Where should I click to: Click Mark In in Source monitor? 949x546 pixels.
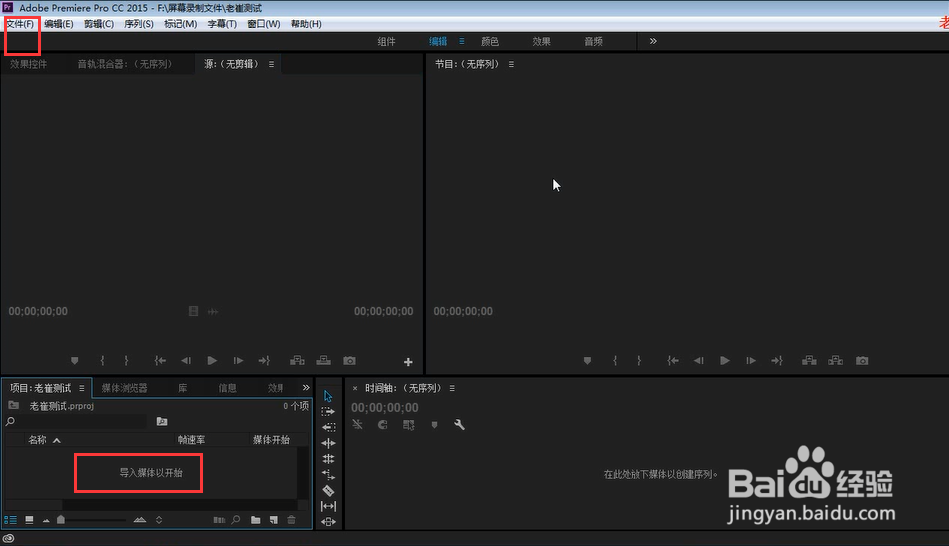click(x=102, y=361)
